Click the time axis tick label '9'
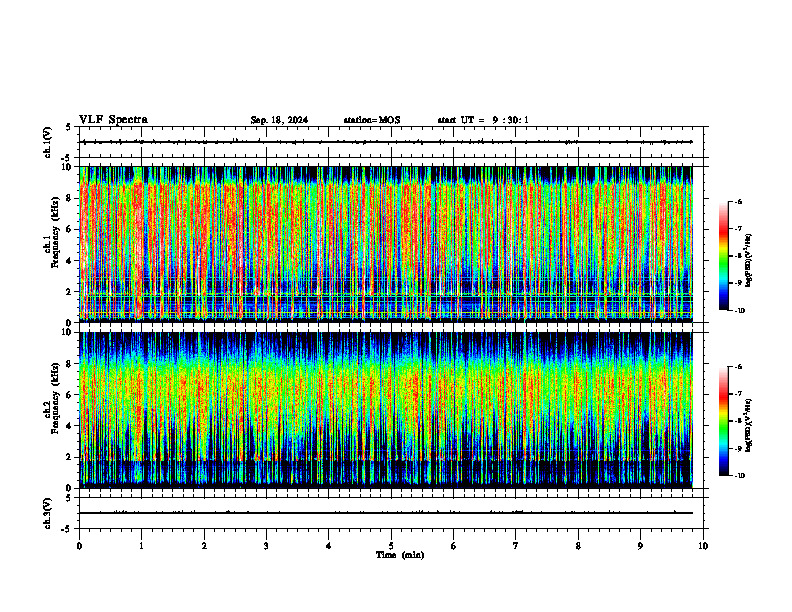Screen dimensions: 792x612 point(640,546)
